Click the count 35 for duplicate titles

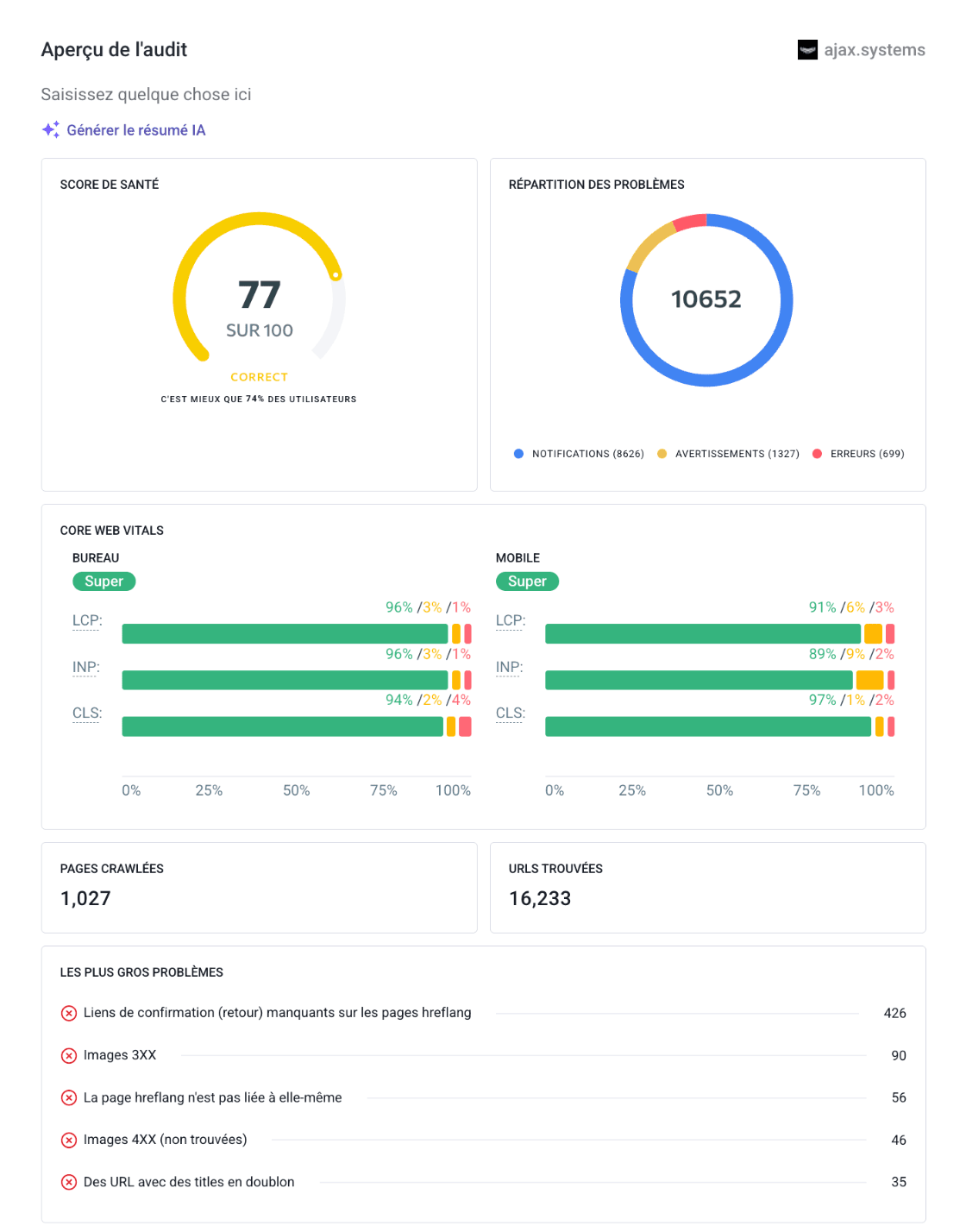click(899, 1182)
